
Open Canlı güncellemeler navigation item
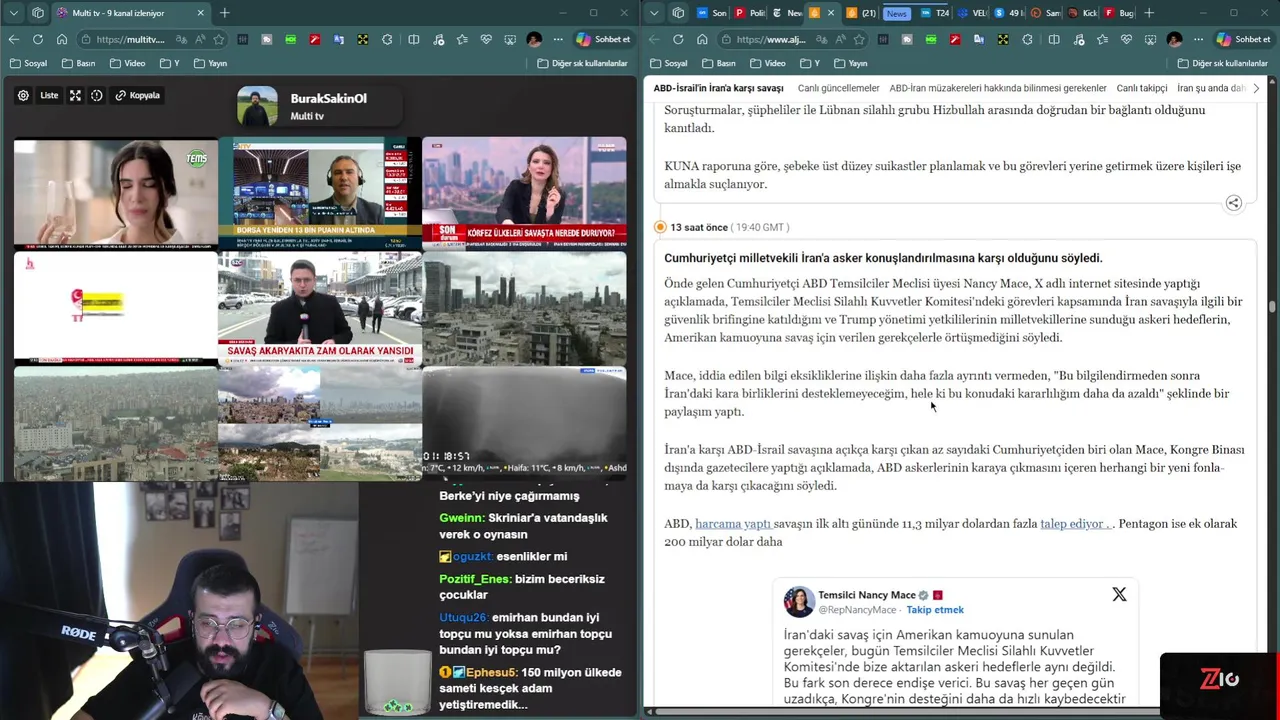(838, 88)
